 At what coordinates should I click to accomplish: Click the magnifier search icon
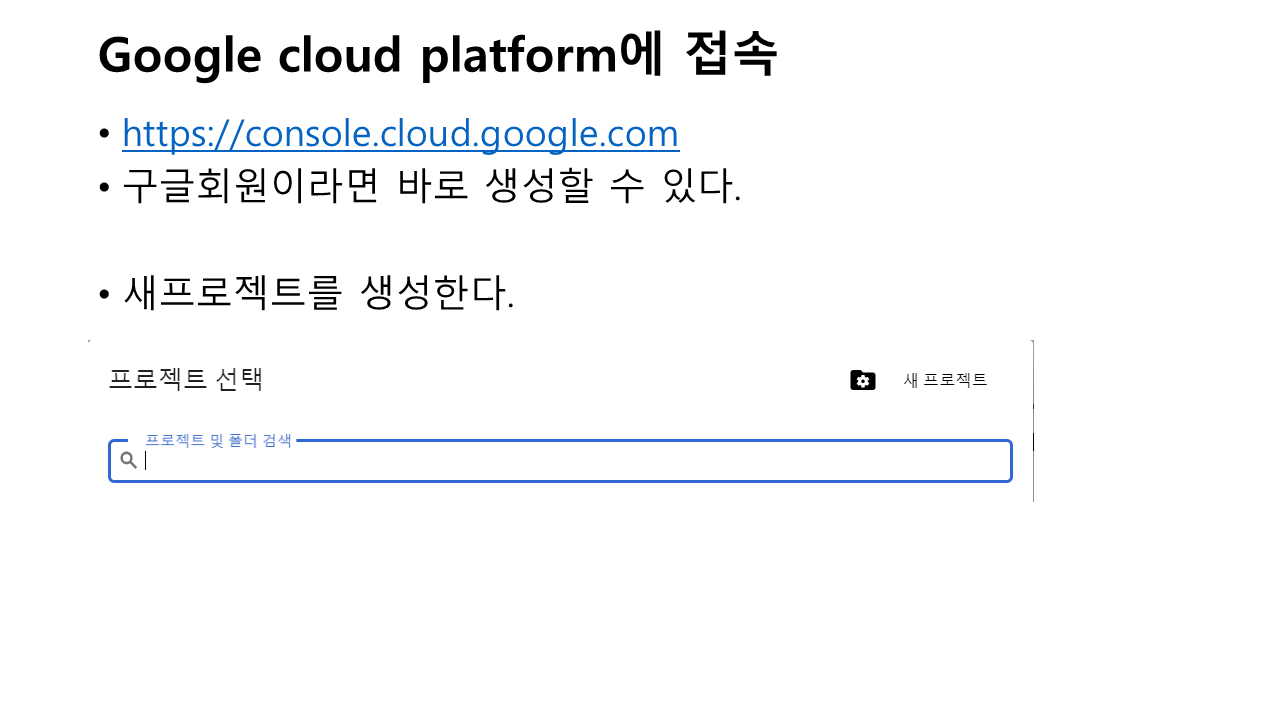[129, 460]
